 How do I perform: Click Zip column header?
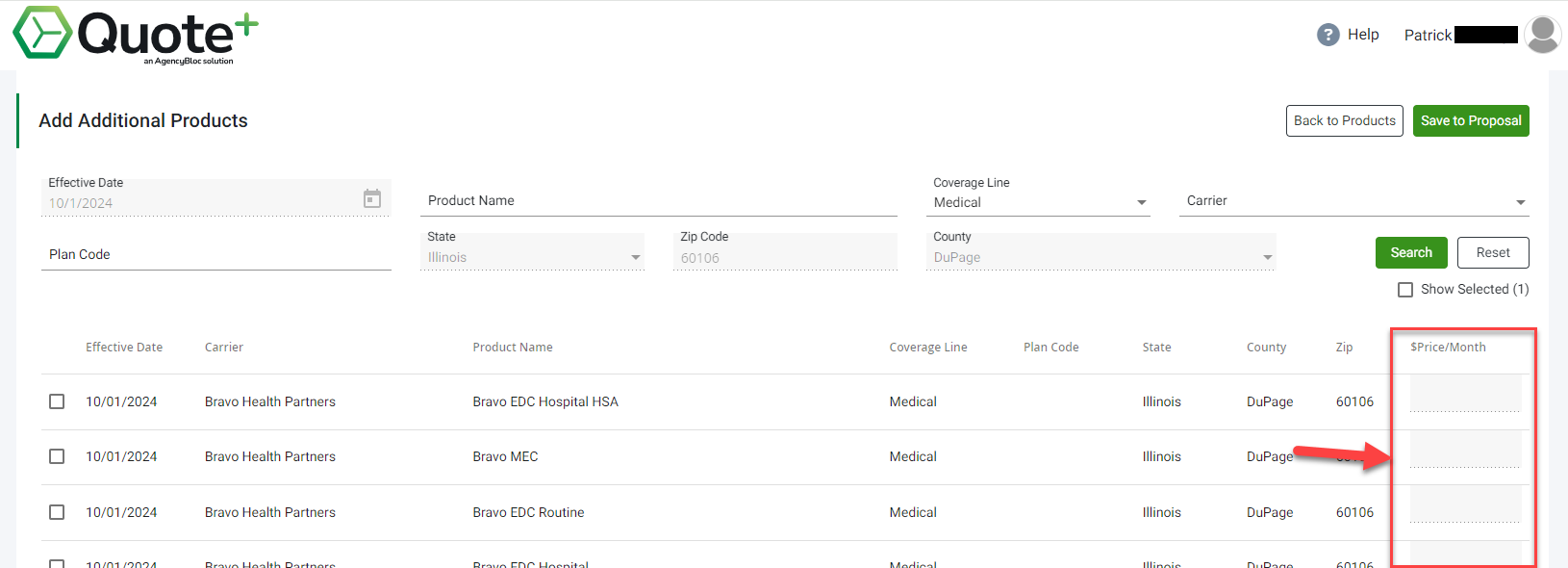(1345, 348)
